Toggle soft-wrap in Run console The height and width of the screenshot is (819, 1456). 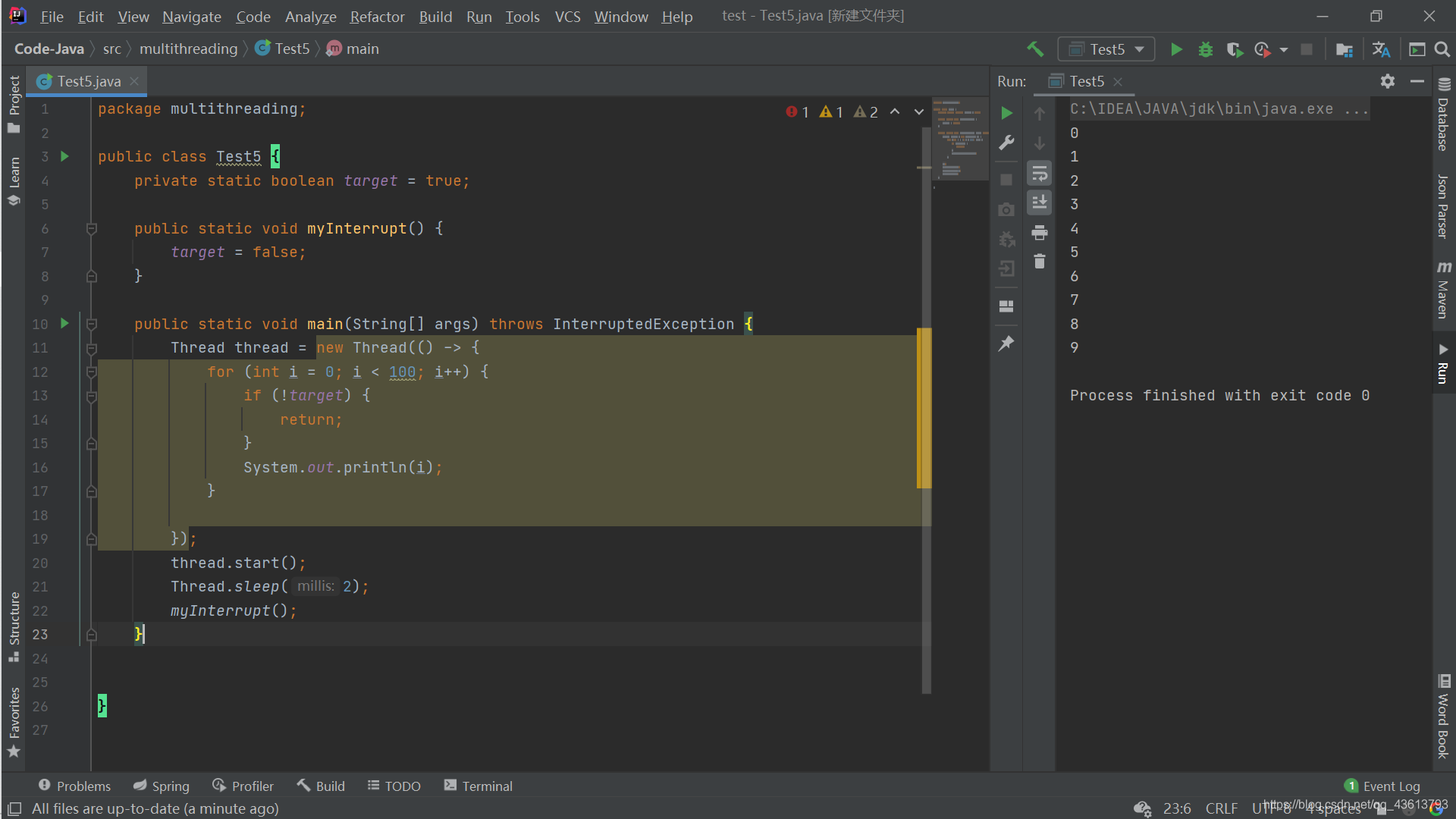click(x=1040, y=174)
